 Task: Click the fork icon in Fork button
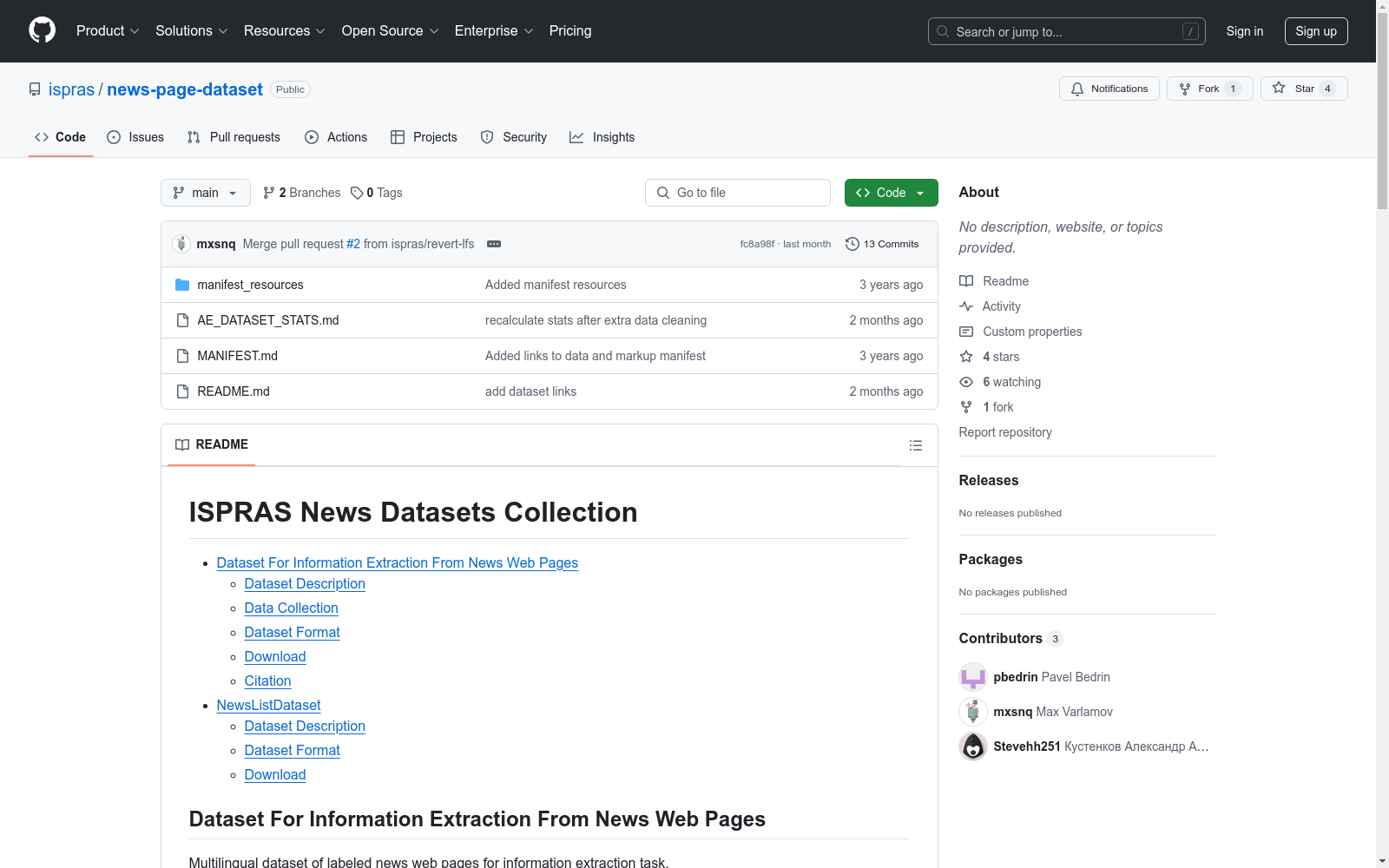1185,89
